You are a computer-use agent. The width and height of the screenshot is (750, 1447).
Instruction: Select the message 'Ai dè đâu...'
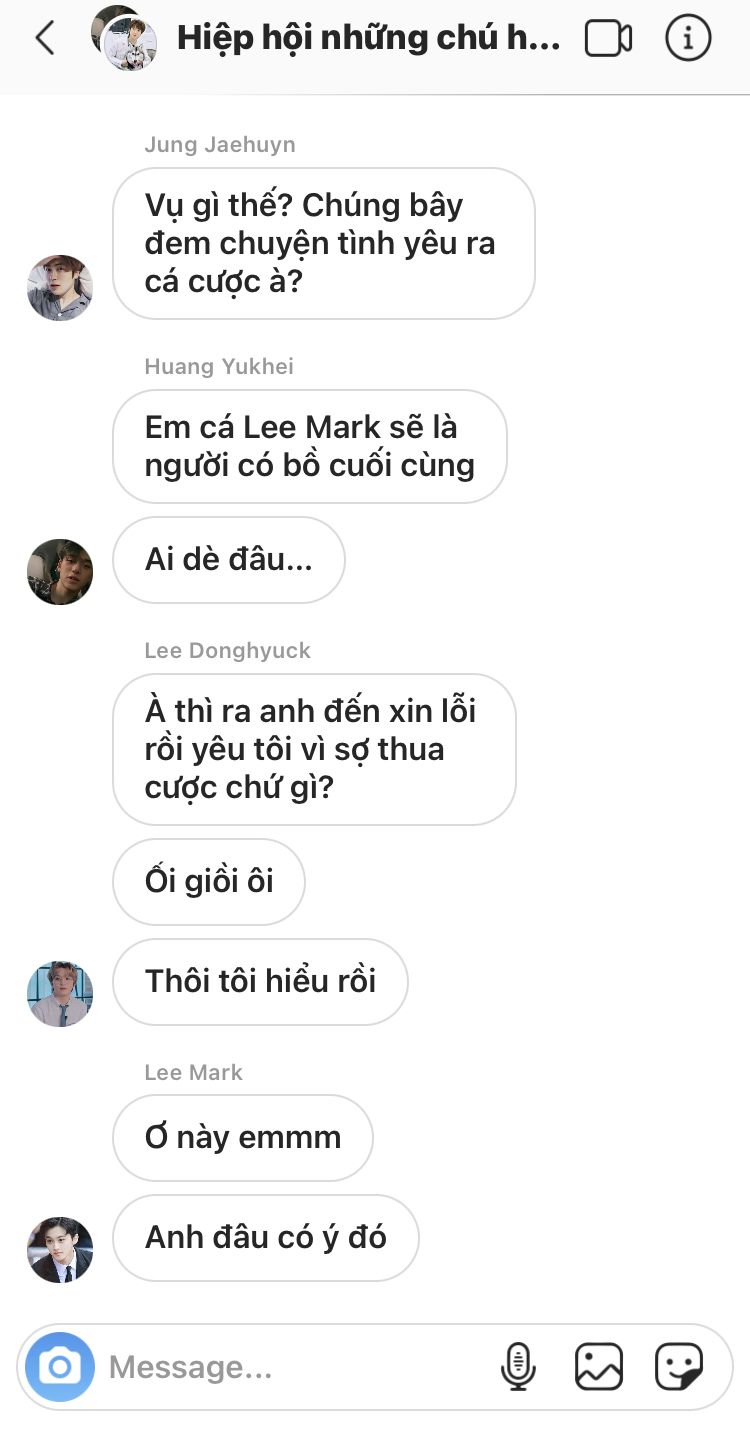(229, 560)
